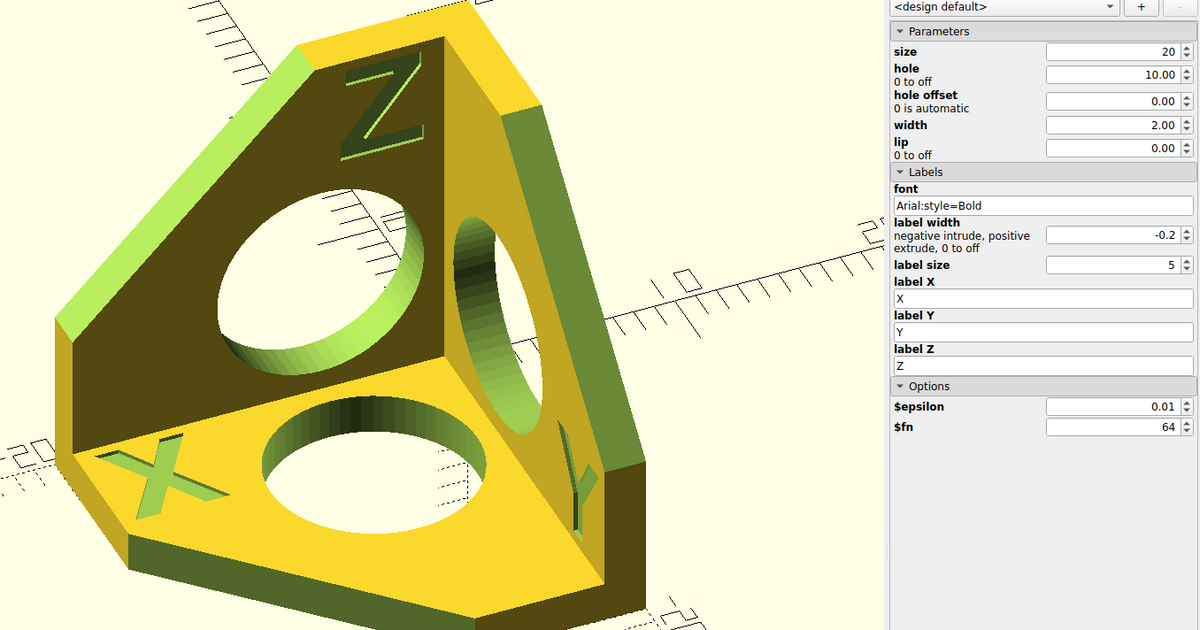Viewport: 1200px width, 630px height.
Task: Increase the size parameter with its up arrow
Action: click(x=1186, y=48)
